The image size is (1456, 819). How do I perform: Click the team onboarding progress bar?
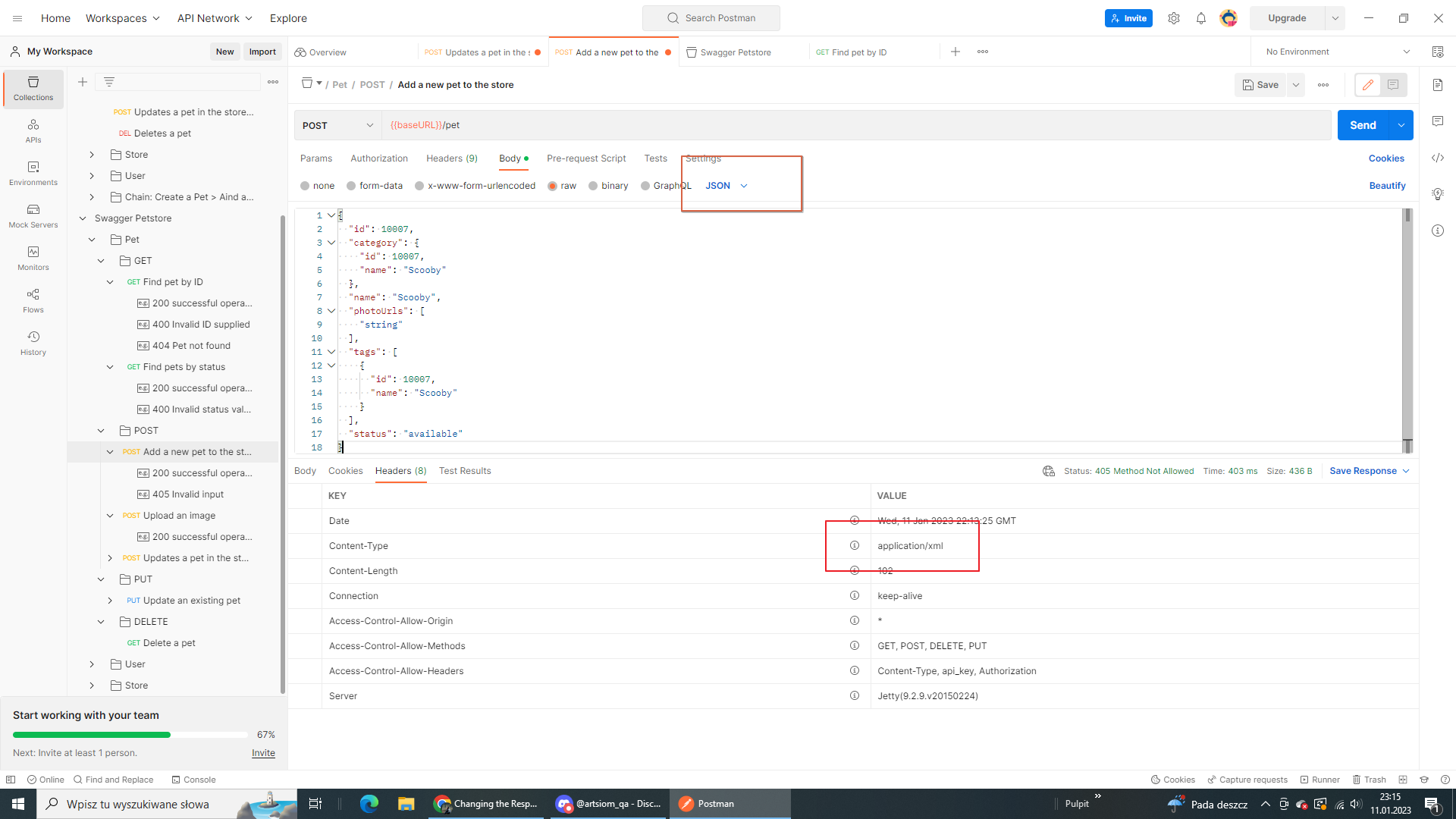(129, 734)
